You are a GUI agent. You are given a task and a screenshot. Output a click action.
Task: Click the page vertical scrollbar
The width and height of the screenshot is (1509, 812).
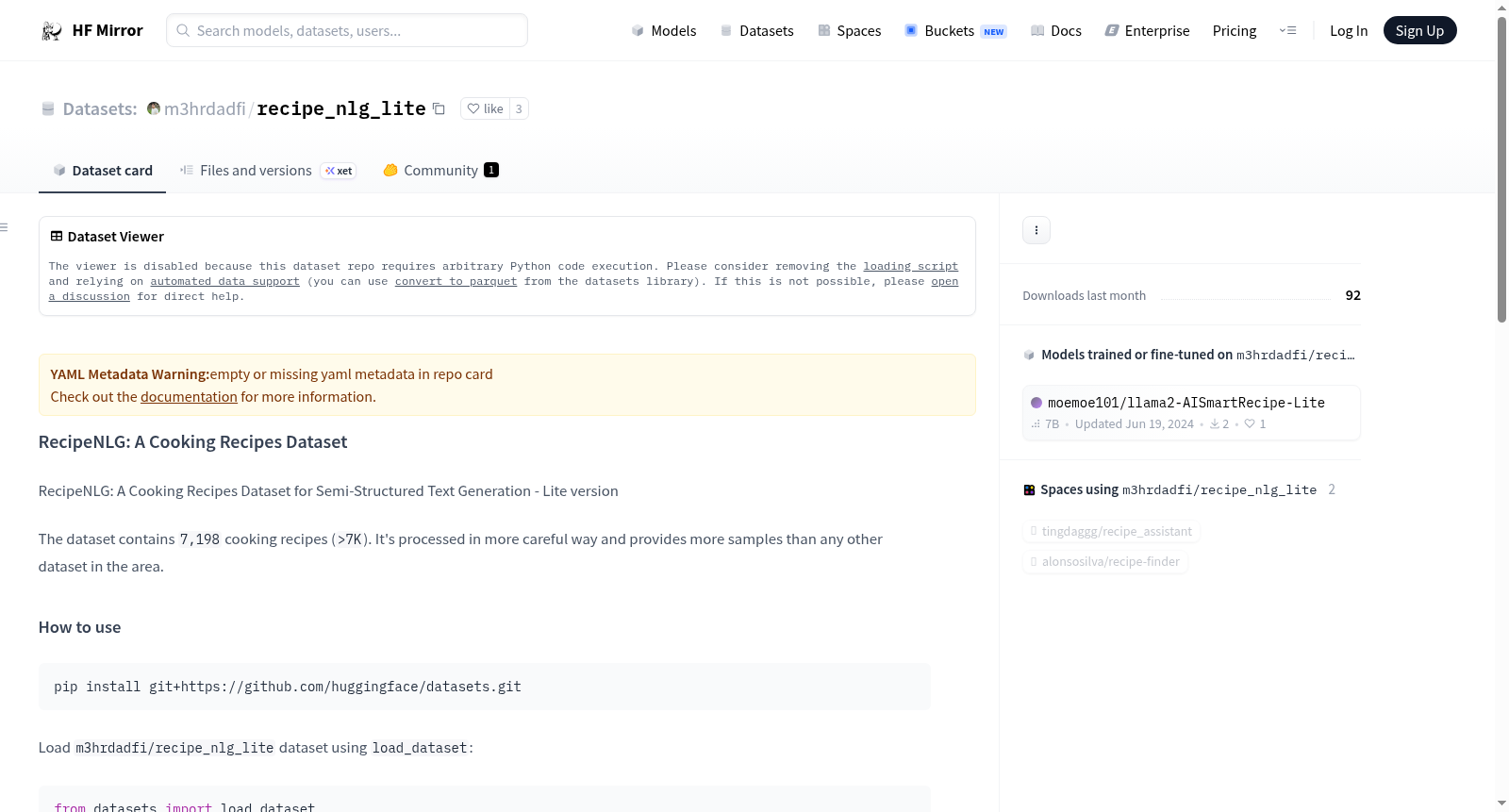click(x=1501, y=170)
